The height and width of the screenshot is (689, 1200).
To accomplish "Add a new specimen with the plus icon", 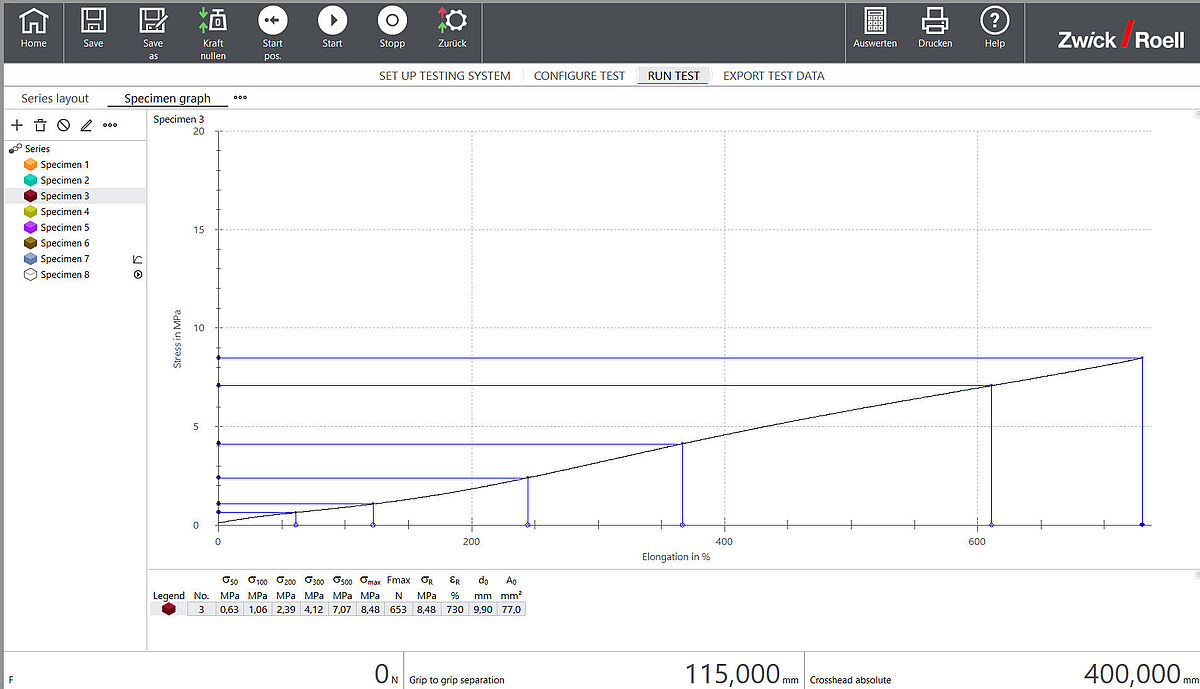I will 17,125.
